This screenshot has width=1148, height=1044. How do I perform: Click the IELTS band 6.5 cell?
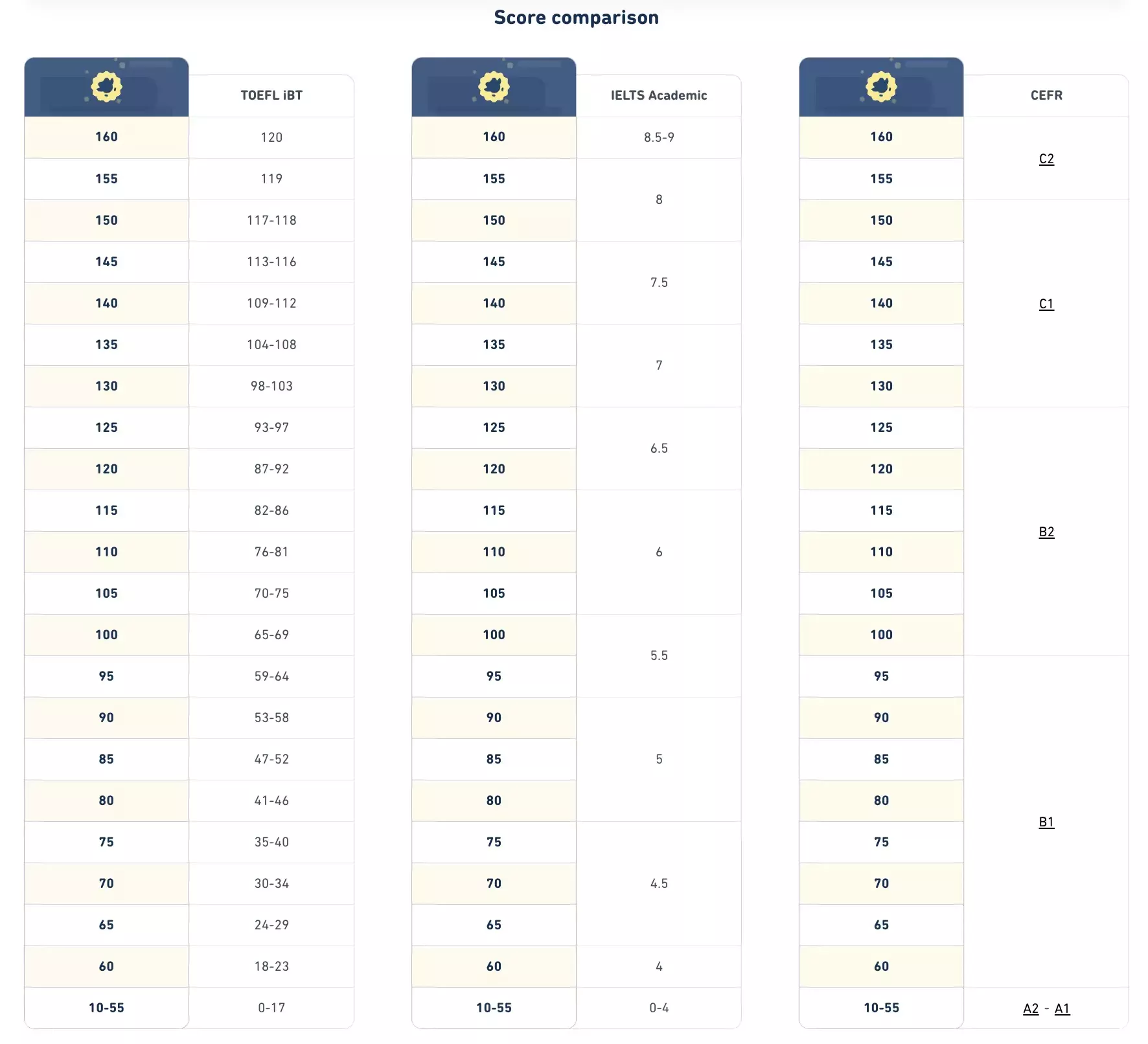coord(659,448)
